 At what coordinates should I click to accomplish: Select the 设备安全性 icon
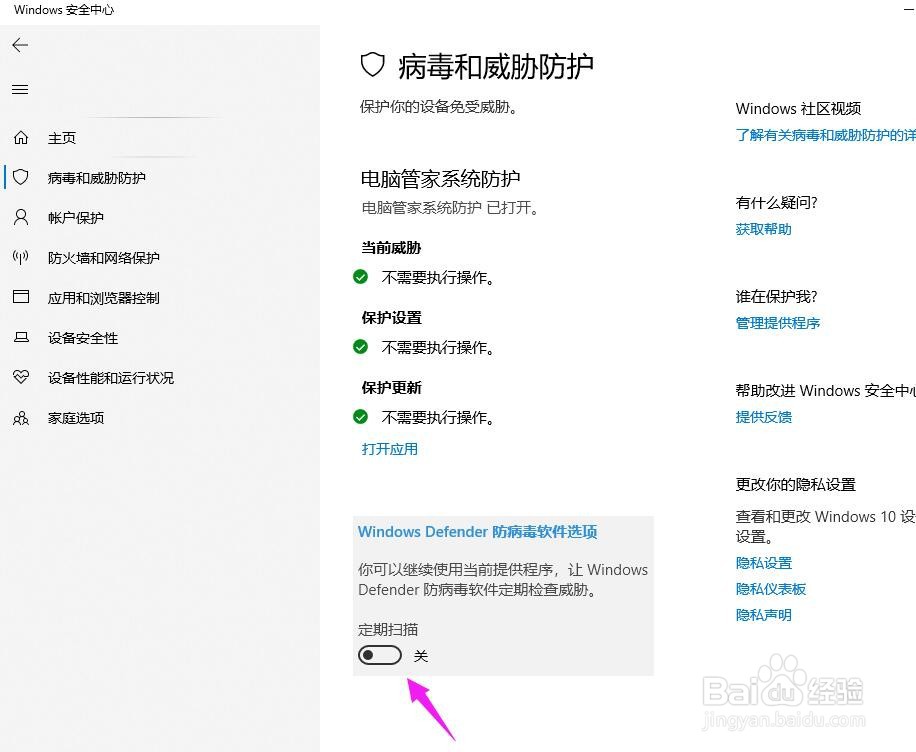20,337
